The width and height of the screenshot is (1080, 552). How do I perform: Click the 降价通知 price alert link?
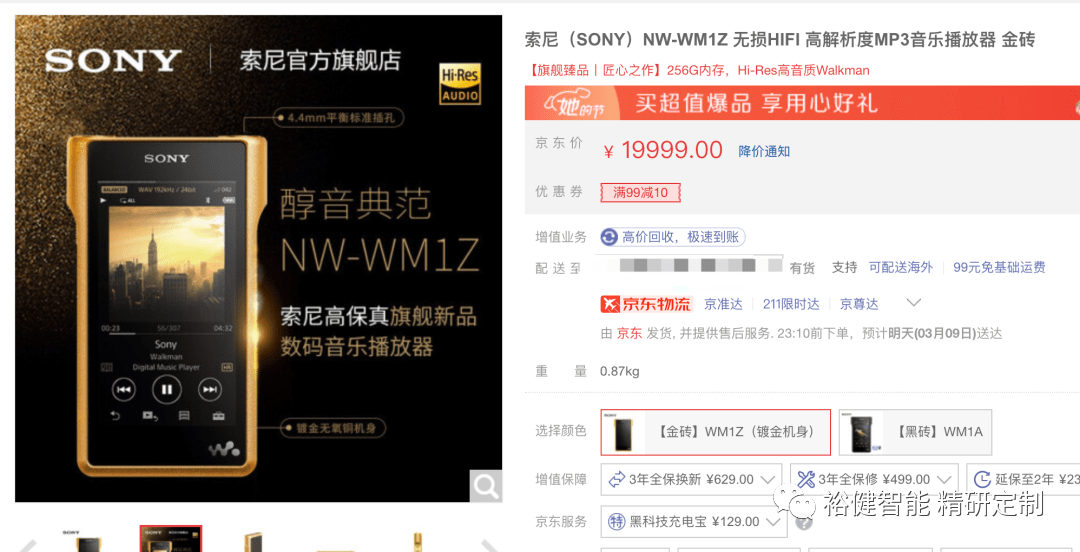[x=764, y=152]
